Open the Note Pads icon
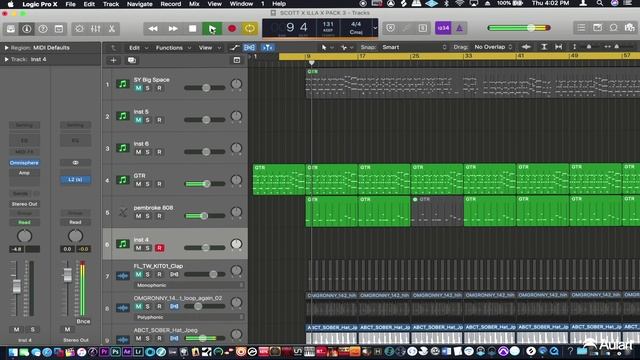The image size is (640, 360). pos(598,28)
